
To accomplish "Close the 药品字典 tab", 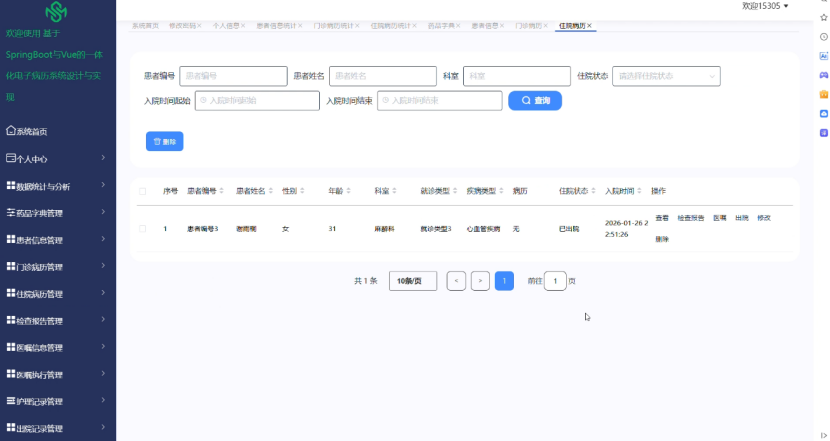I will click(x=458, y=25).
